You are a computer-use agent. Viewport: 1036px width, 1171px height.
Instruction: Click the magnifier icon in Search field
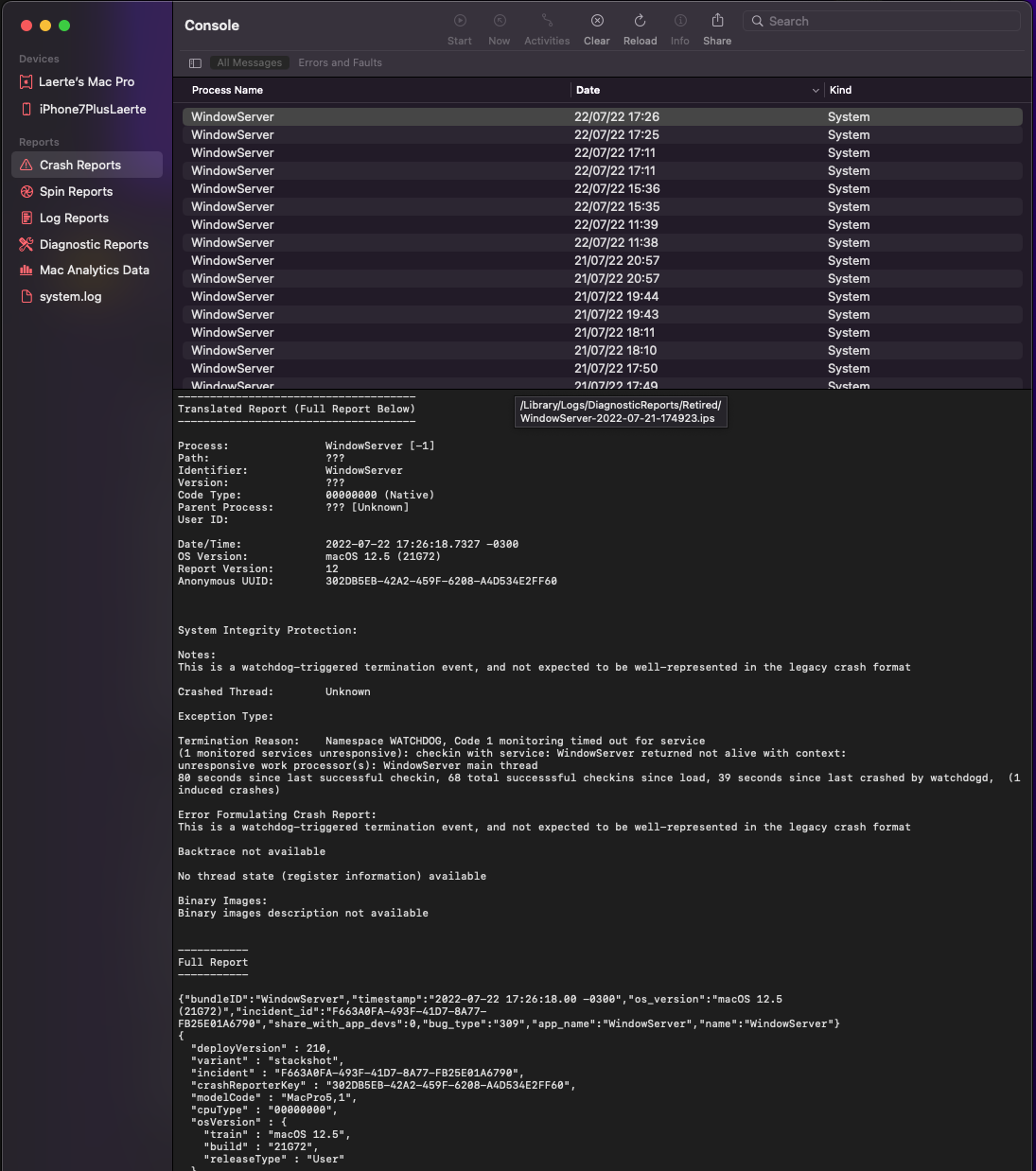click(758, 21)
